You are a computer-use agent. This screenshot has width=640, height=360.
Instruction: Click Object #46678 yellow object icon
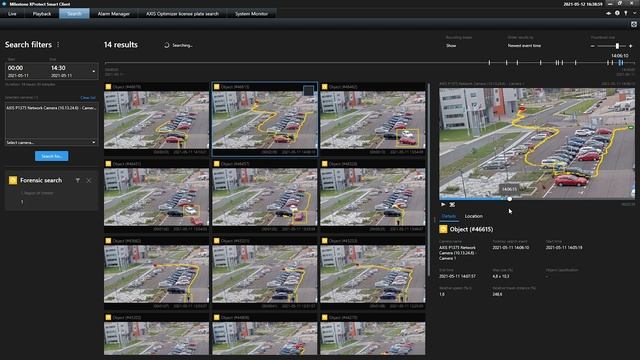click(108, 87)
